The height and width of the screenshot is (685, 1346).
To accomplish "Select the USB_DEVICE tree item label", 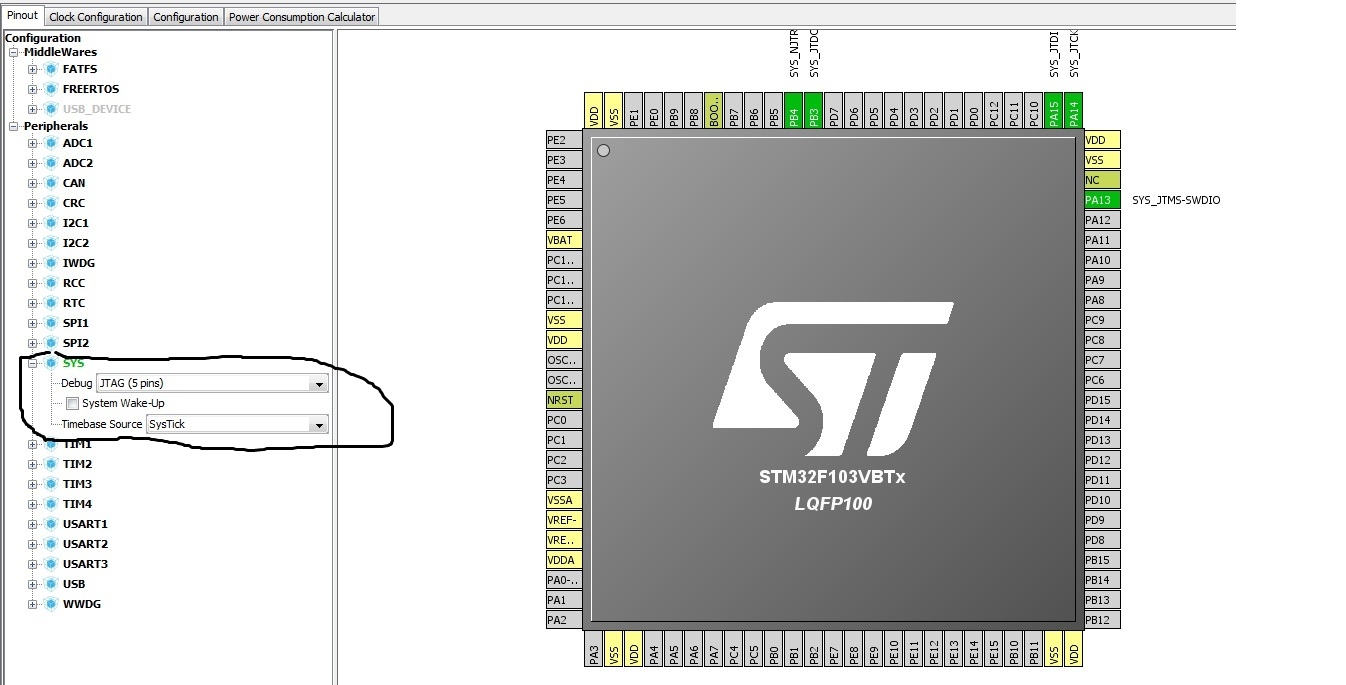I will click(x=97, y=108).
